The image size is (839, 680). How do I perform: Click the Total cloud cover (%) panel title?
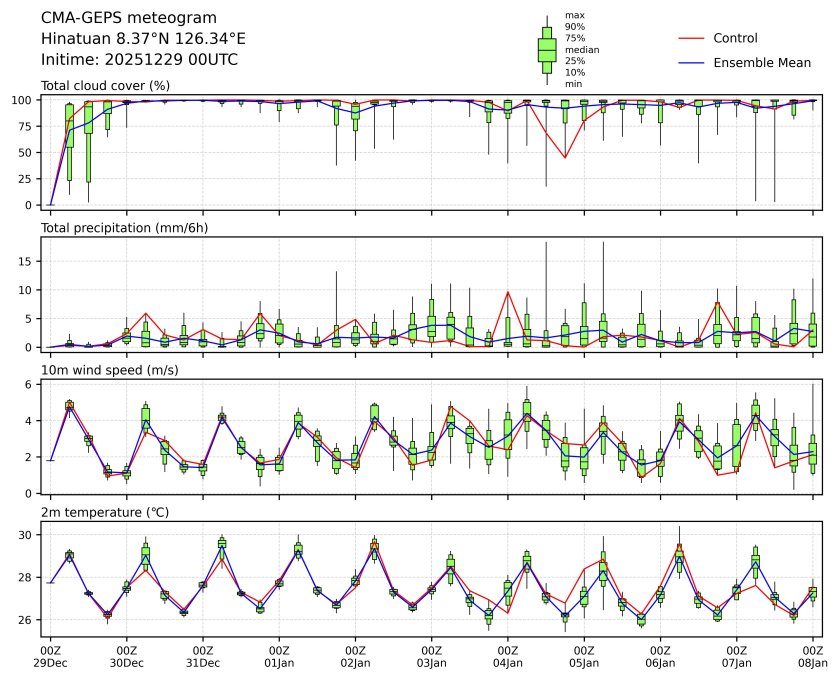click(104, 85)
